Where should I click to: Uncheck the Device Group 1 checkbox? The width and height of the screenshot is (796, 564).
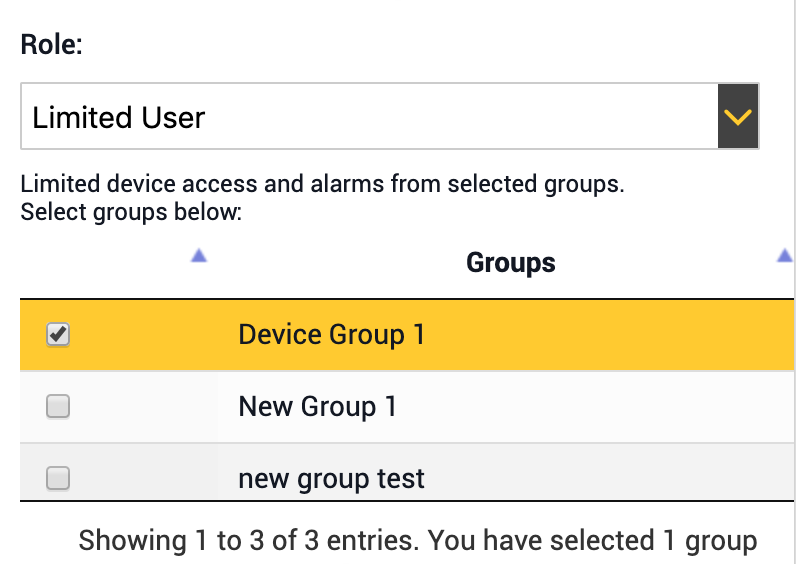tap(58, 335)
